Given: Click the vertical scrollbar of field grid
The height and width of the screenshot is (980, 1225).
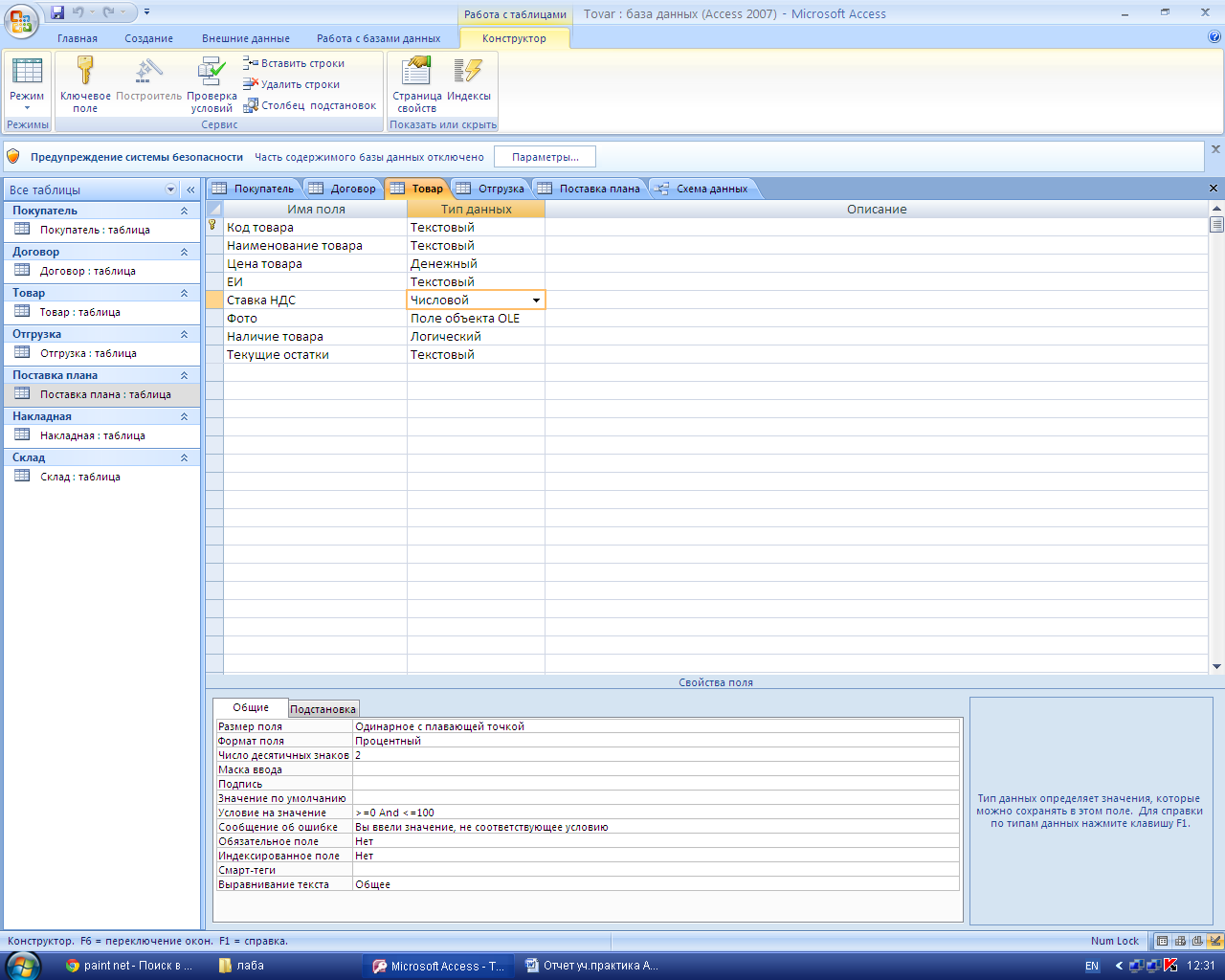Looking at the screenshot, I should click(x=1216, y=437).
